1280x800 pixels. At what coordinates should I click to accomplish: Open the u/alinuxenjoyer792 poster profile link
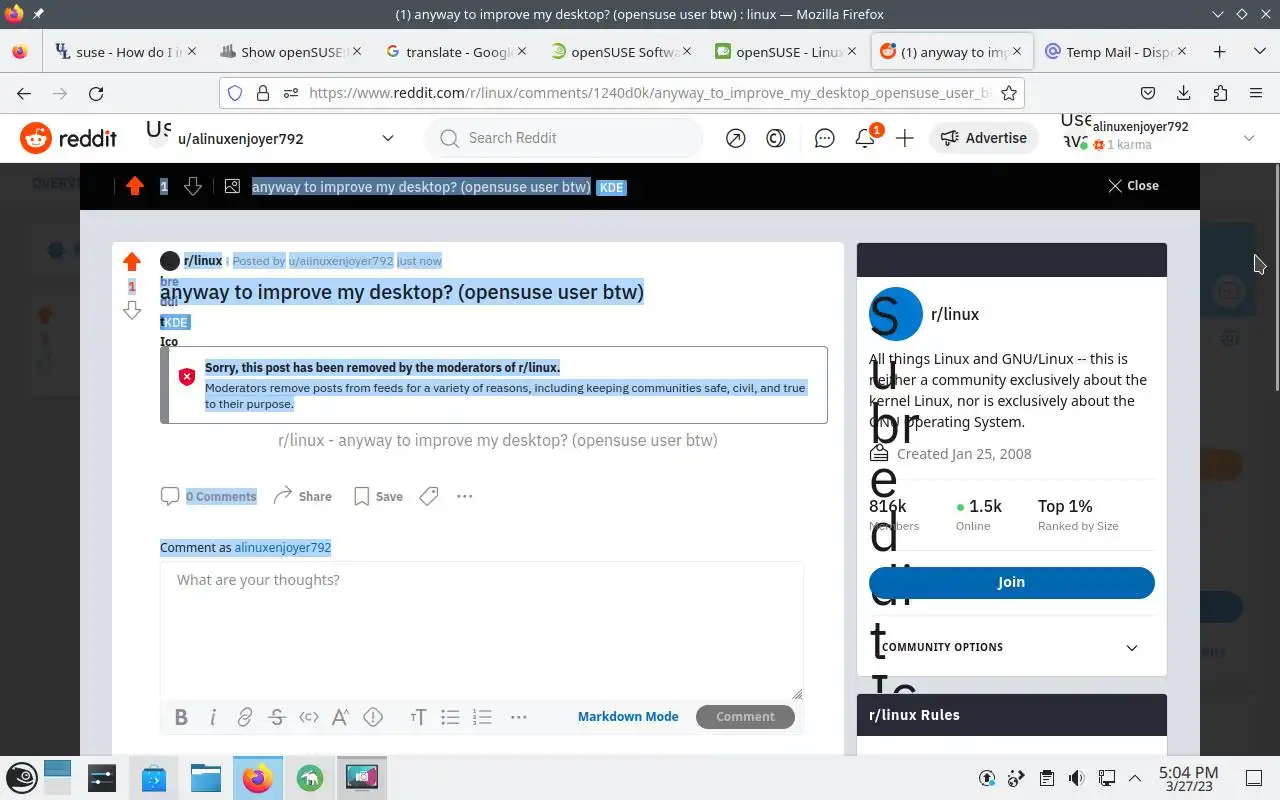click(x=341, y=261)
